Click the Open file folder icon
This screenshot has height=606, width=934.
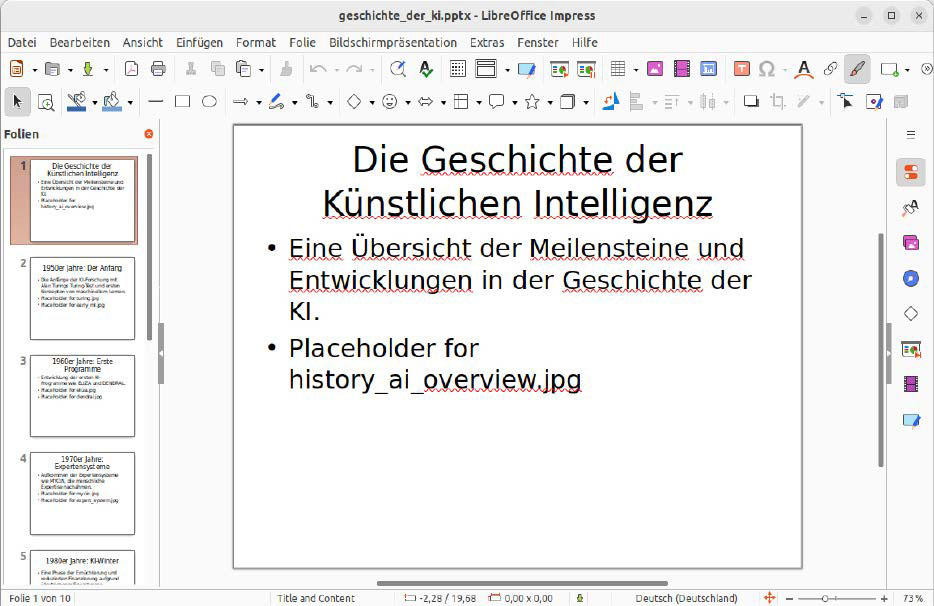tap(52, 69)
